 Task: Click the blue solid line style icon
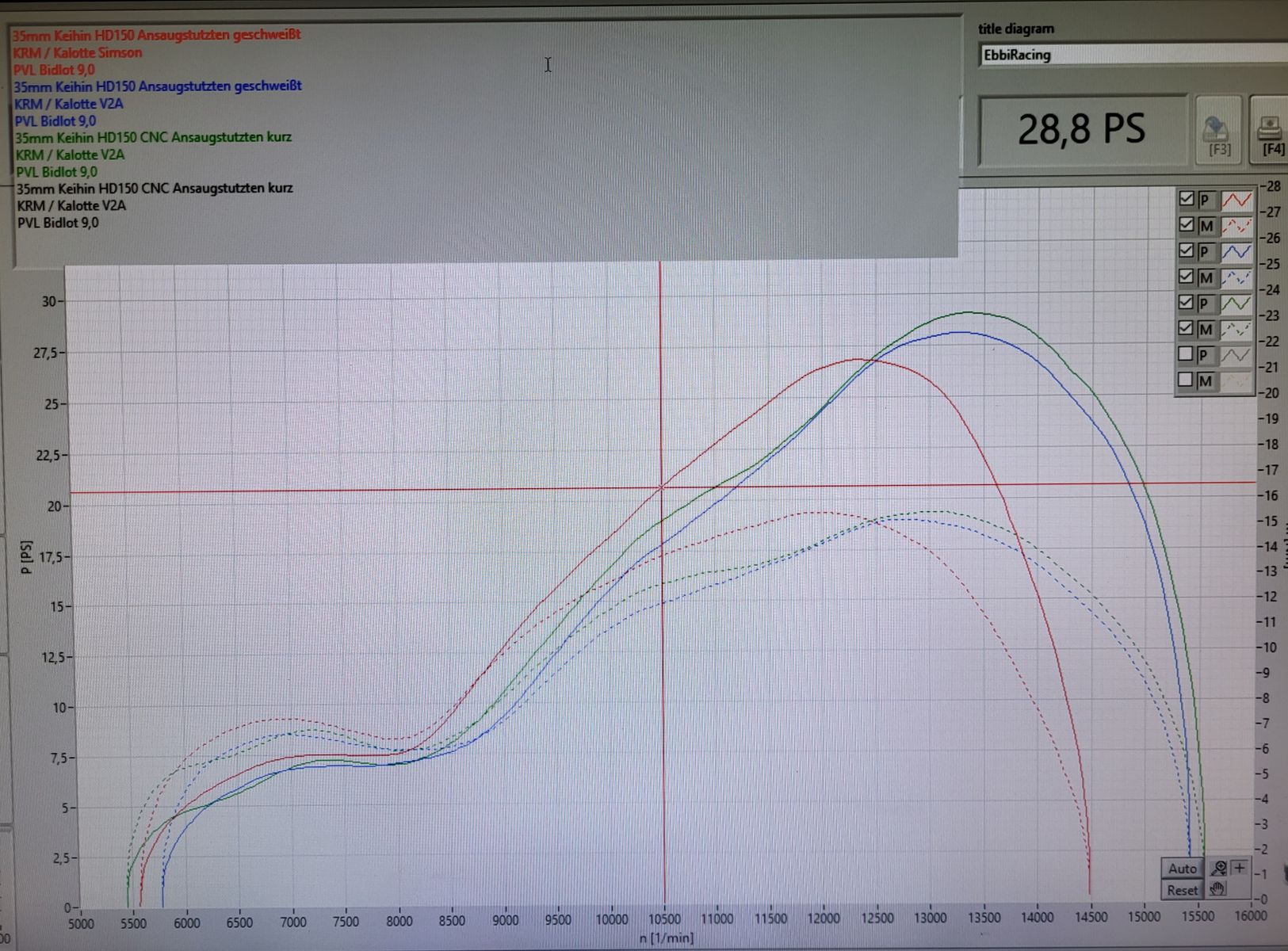coord(1236,252)
